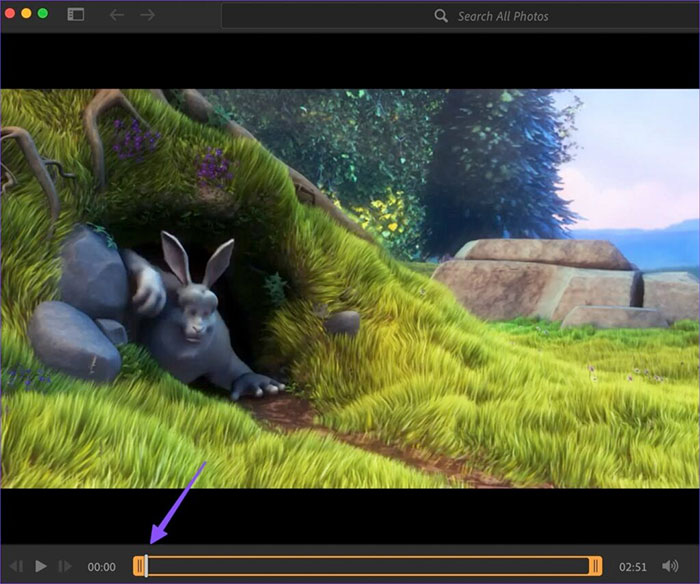Image resolution: width=700 pixels, height=584 pixels.
Task: Toggle the sidebar from the toolbar icon
Action: click(x=76, y=15)
